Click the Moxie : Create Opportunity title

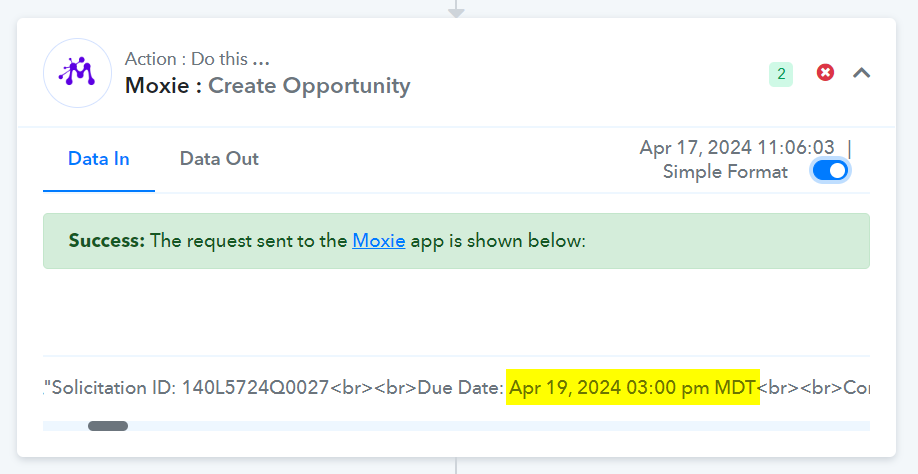point(268,85)
